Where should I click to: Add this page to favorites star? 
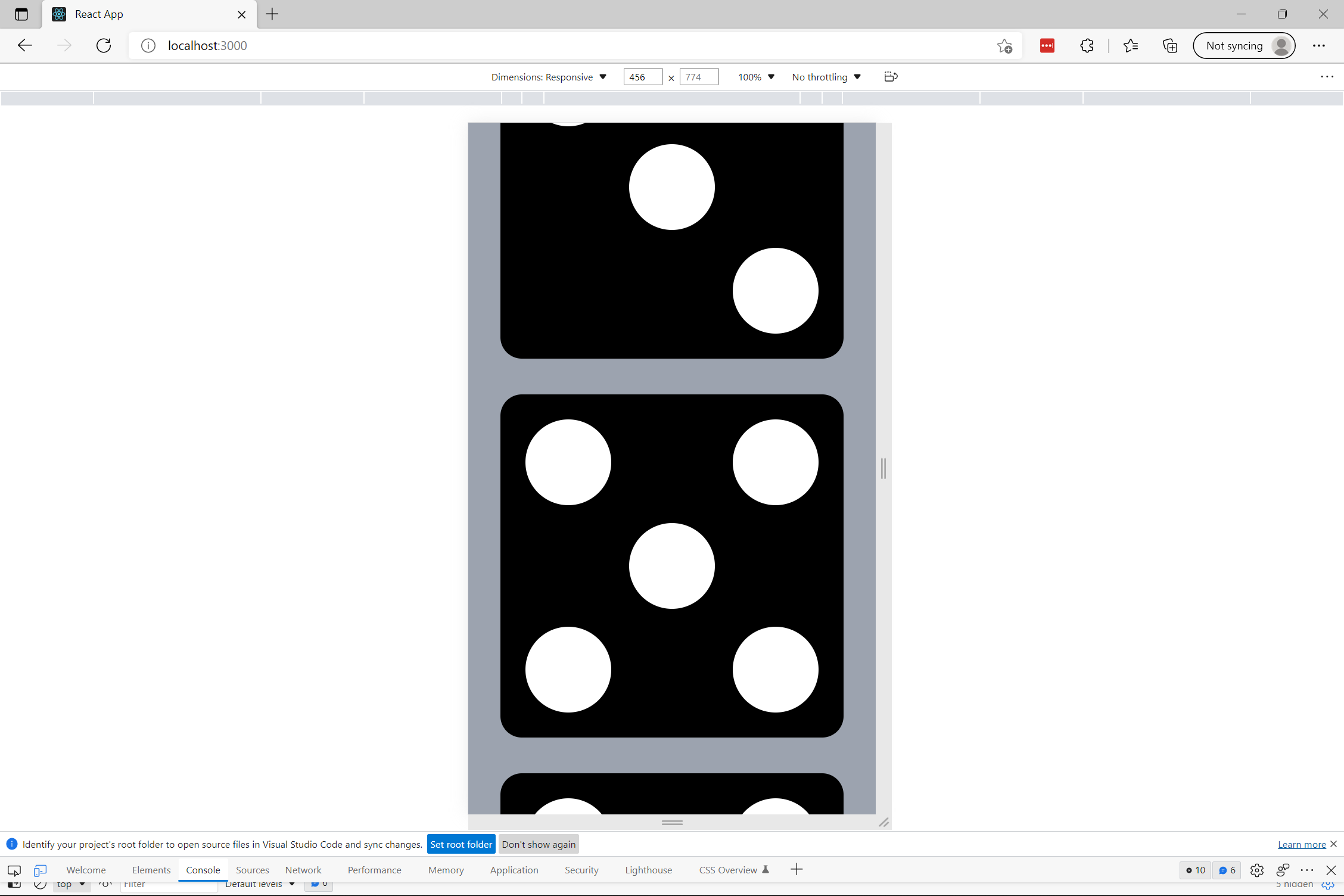coord(1004,46)
